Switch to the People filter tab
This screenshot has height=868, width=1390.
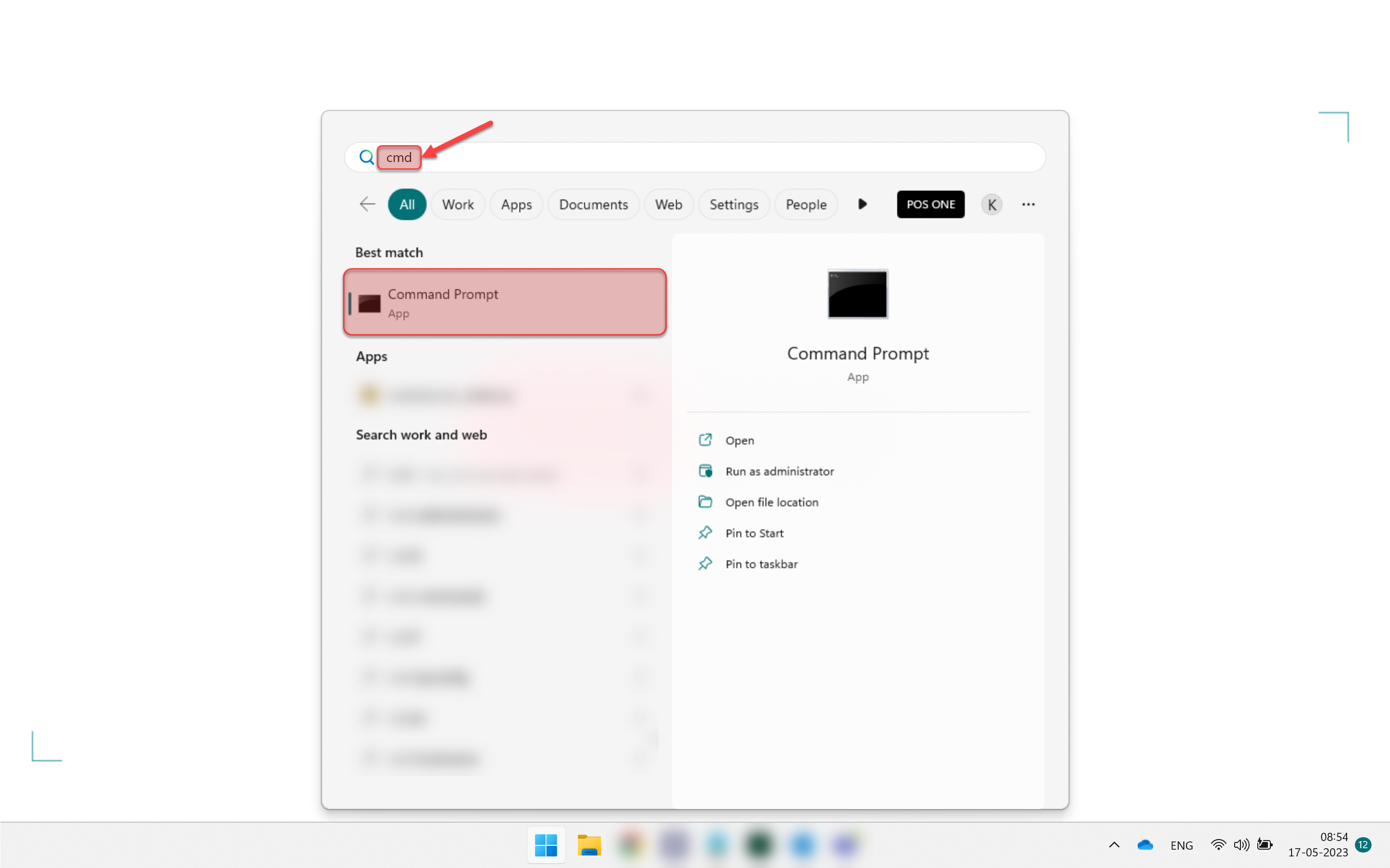pyautogui.click(x=806, y=204)
